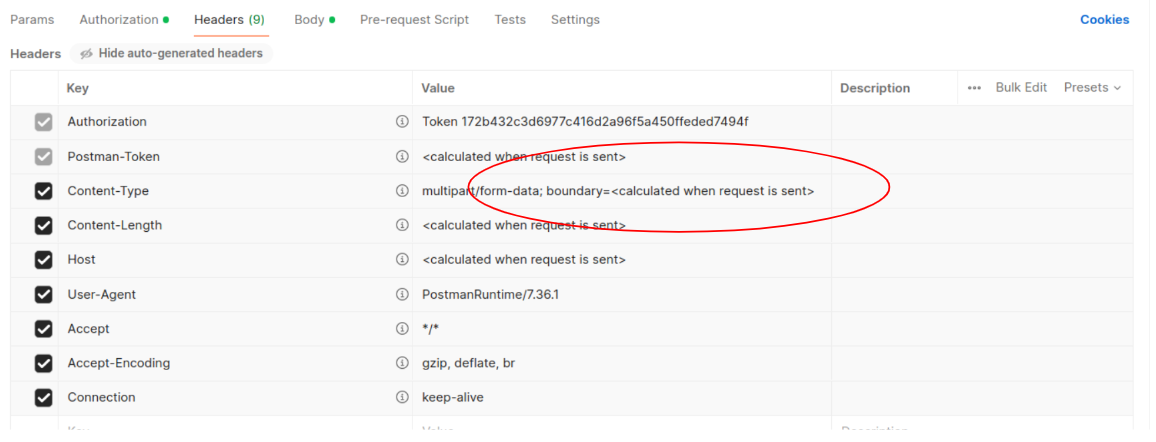
Task: Click info icon for Content-Length header
Action: point(402,226)
